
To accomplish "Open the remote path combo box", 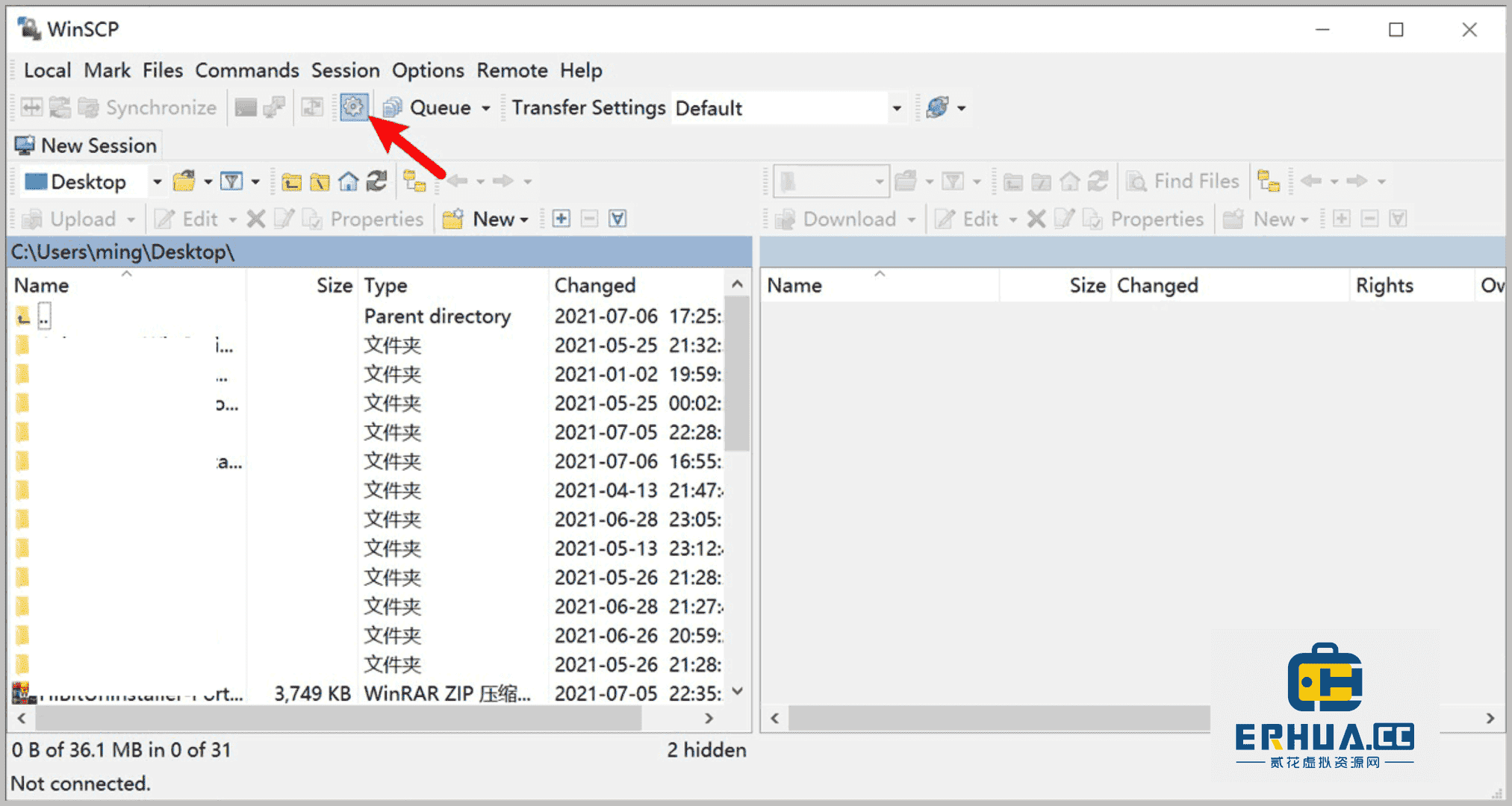I will pyautogui.click(x=831, y=181).
